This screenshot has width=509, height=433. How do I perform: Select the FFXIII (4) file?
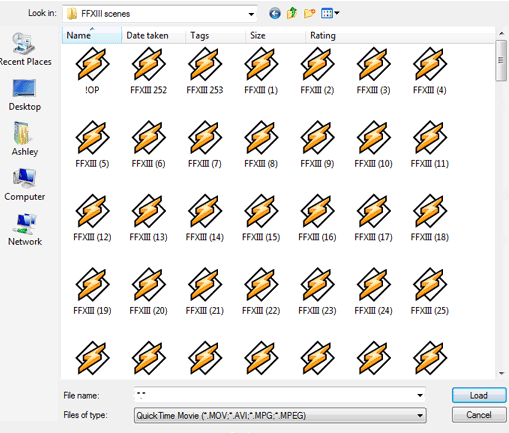pos(430,71)
